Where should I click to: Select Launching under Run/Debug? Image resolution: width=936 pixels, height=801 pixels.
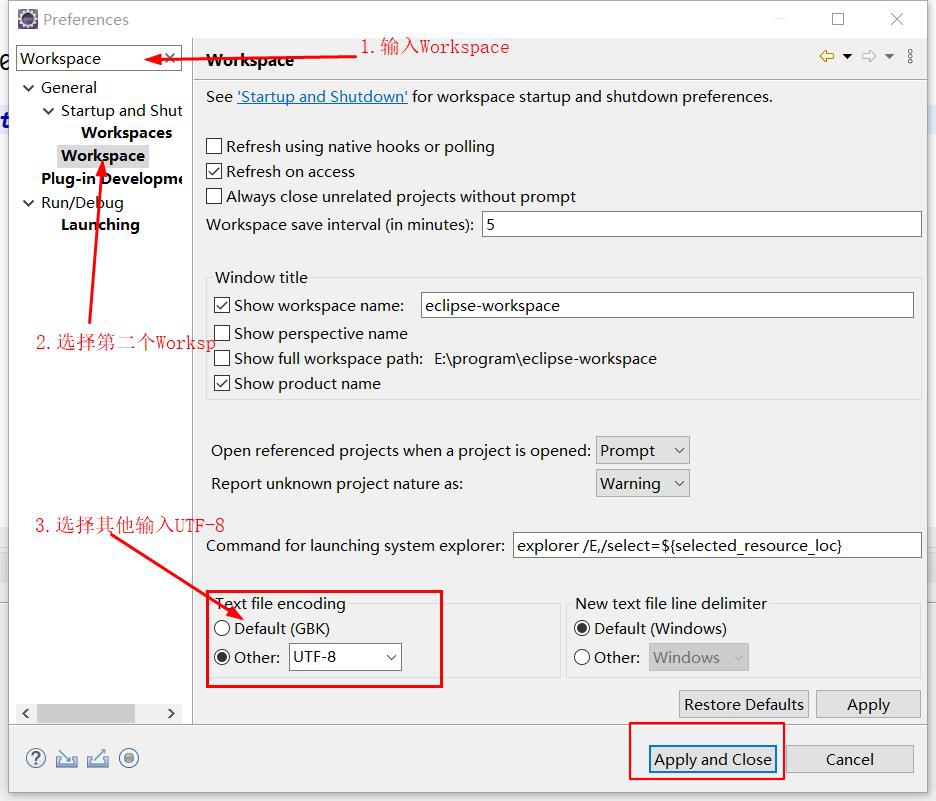point(100,225)
